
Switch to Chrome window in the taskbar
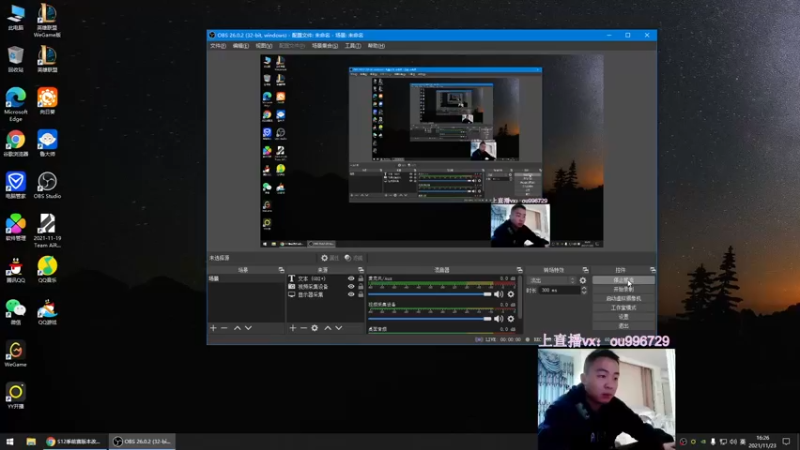click(x=74, y=441)
